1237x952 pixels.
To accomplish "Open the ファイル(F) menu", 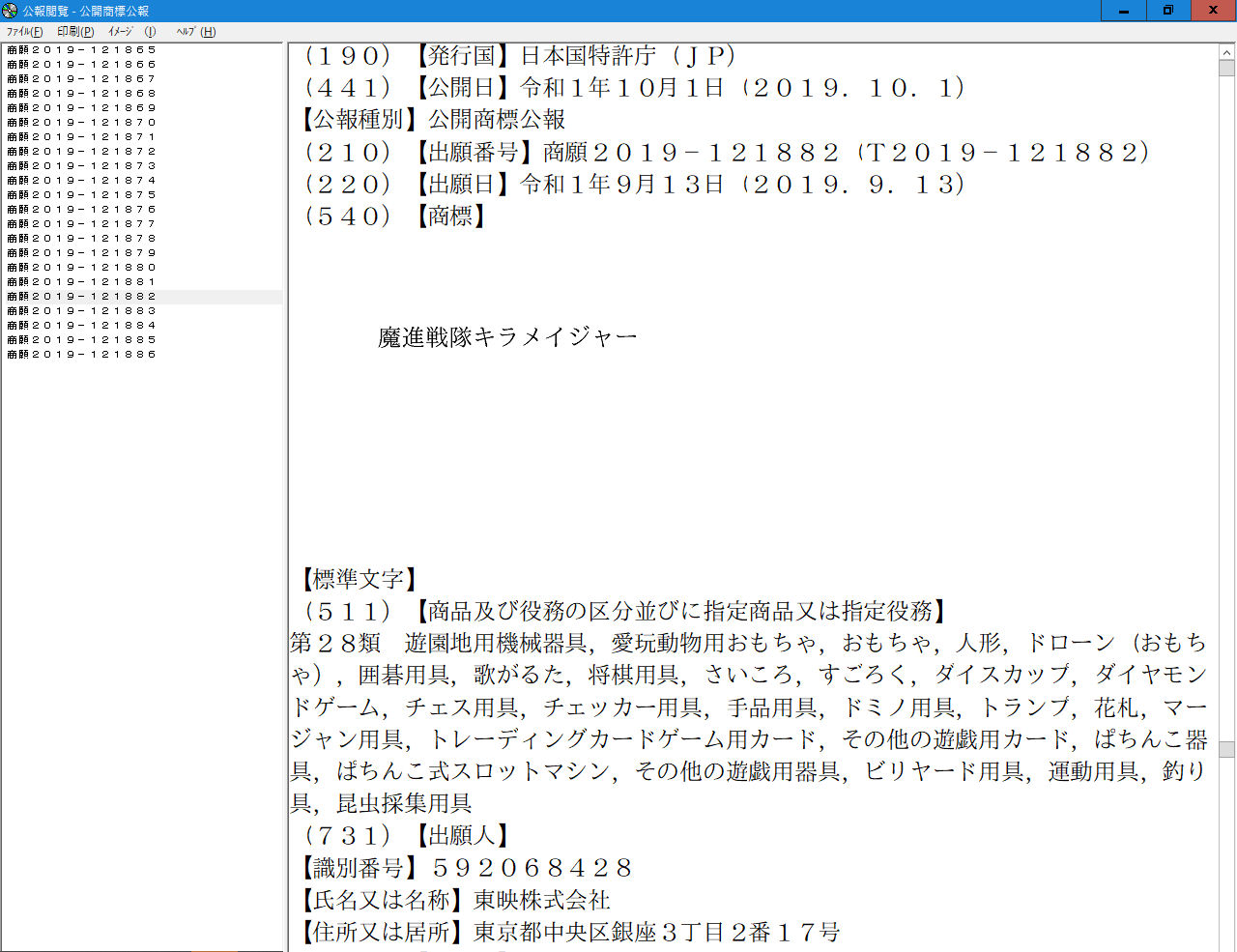I will point(24,31).
